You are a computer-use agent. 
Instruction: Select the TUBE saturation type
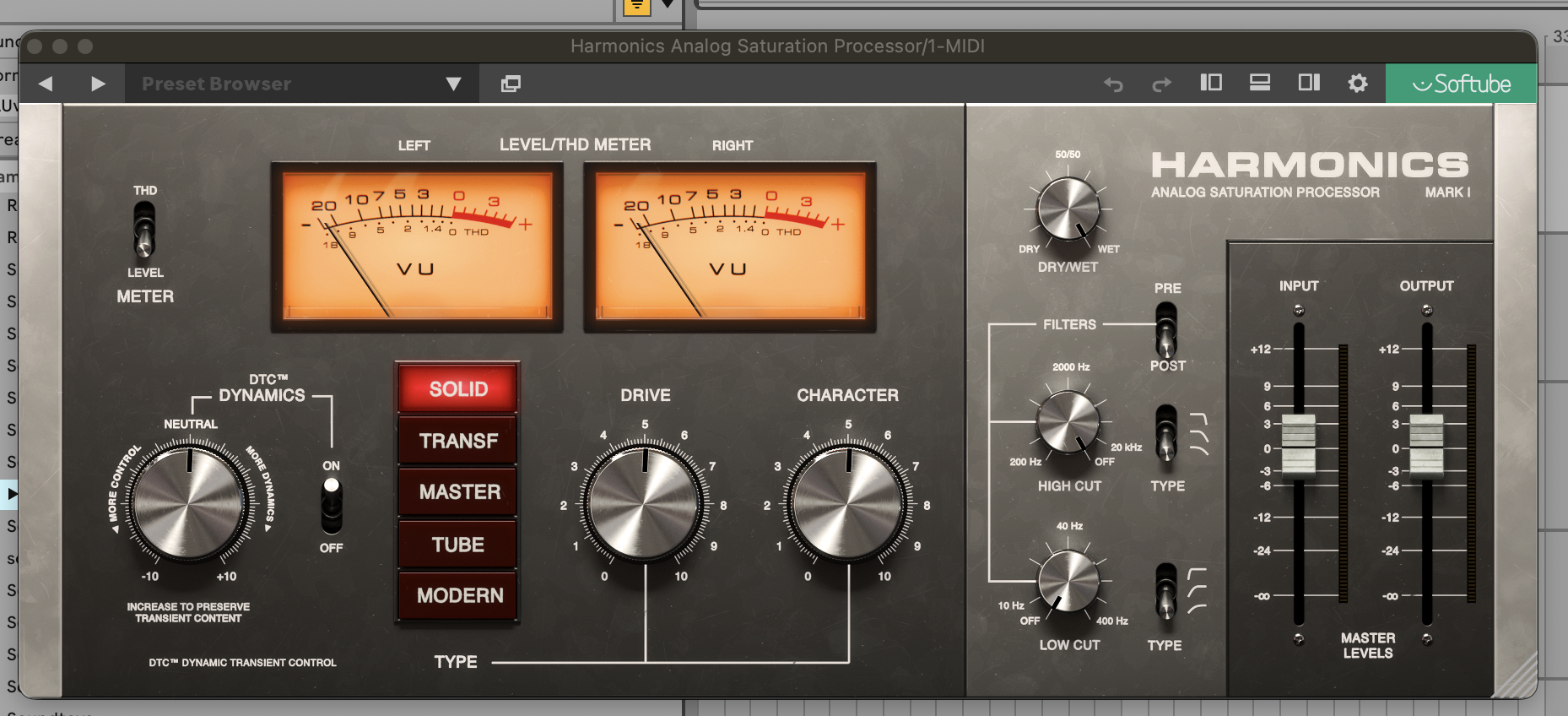click(x=458, y=545)
